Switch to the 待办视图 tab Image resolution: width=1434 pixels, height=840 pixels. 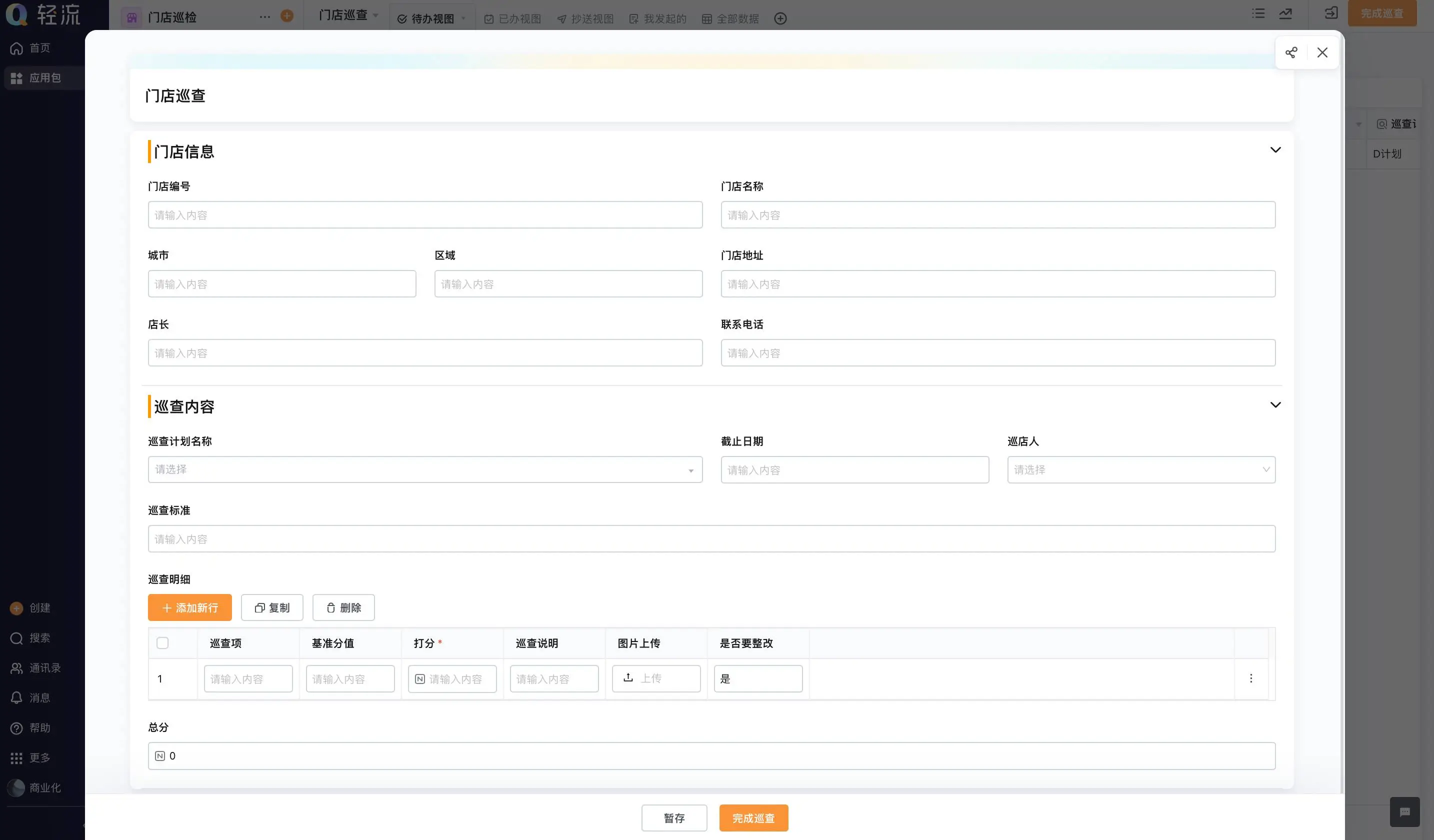[x=432, y=19]
